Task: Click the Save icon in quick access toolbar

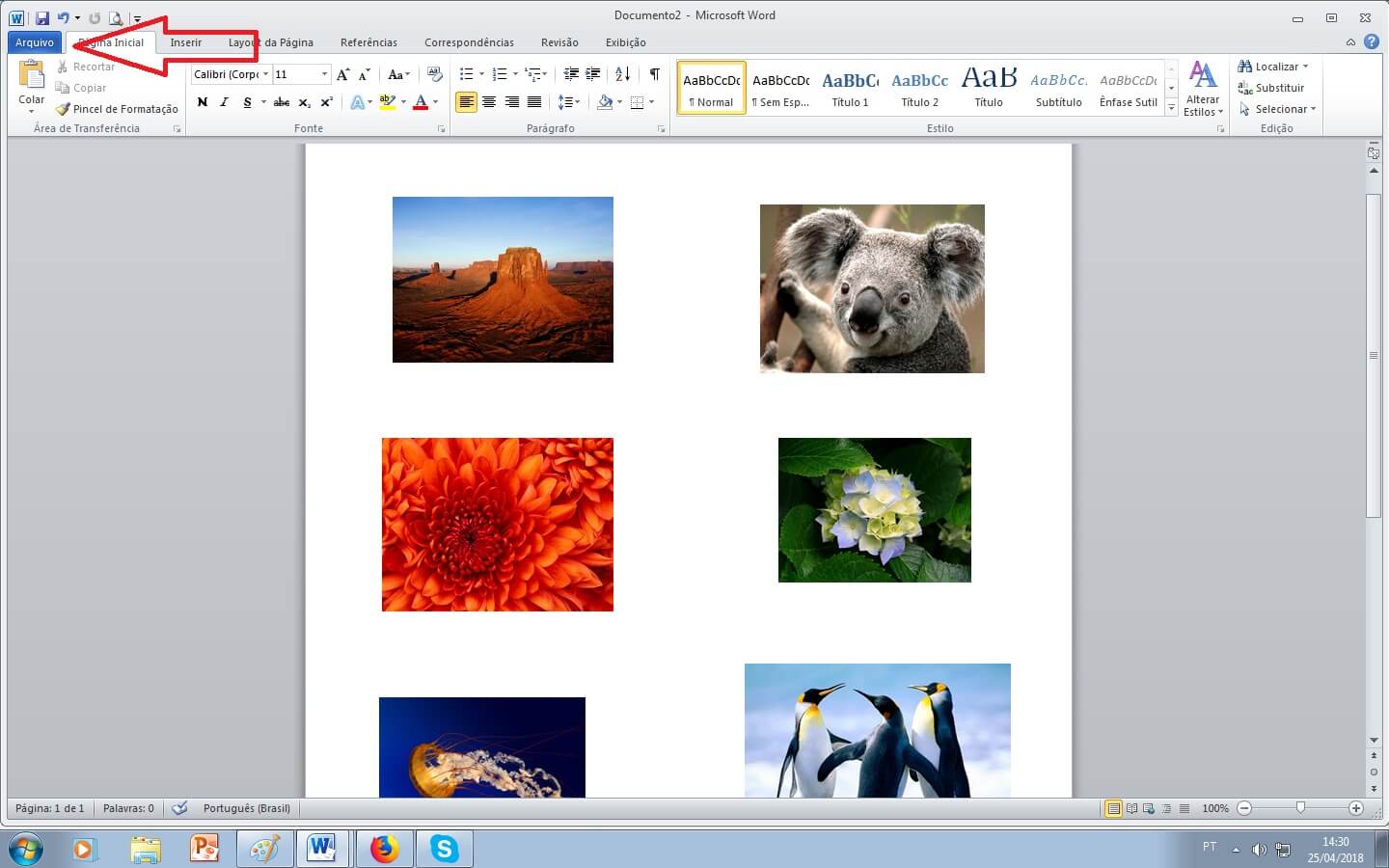Action: (x=41, y=18)
